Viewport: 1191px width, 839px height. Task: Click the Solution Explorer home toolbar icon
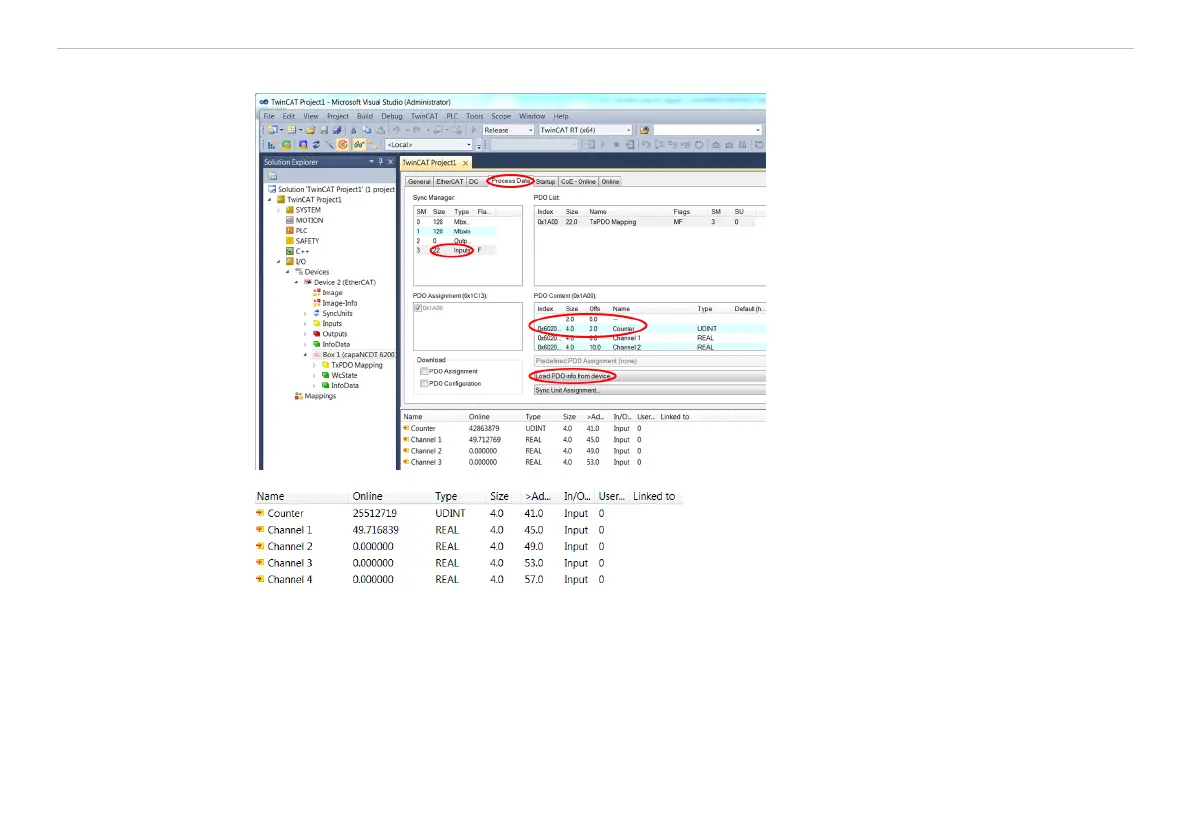tap(272, 175)
